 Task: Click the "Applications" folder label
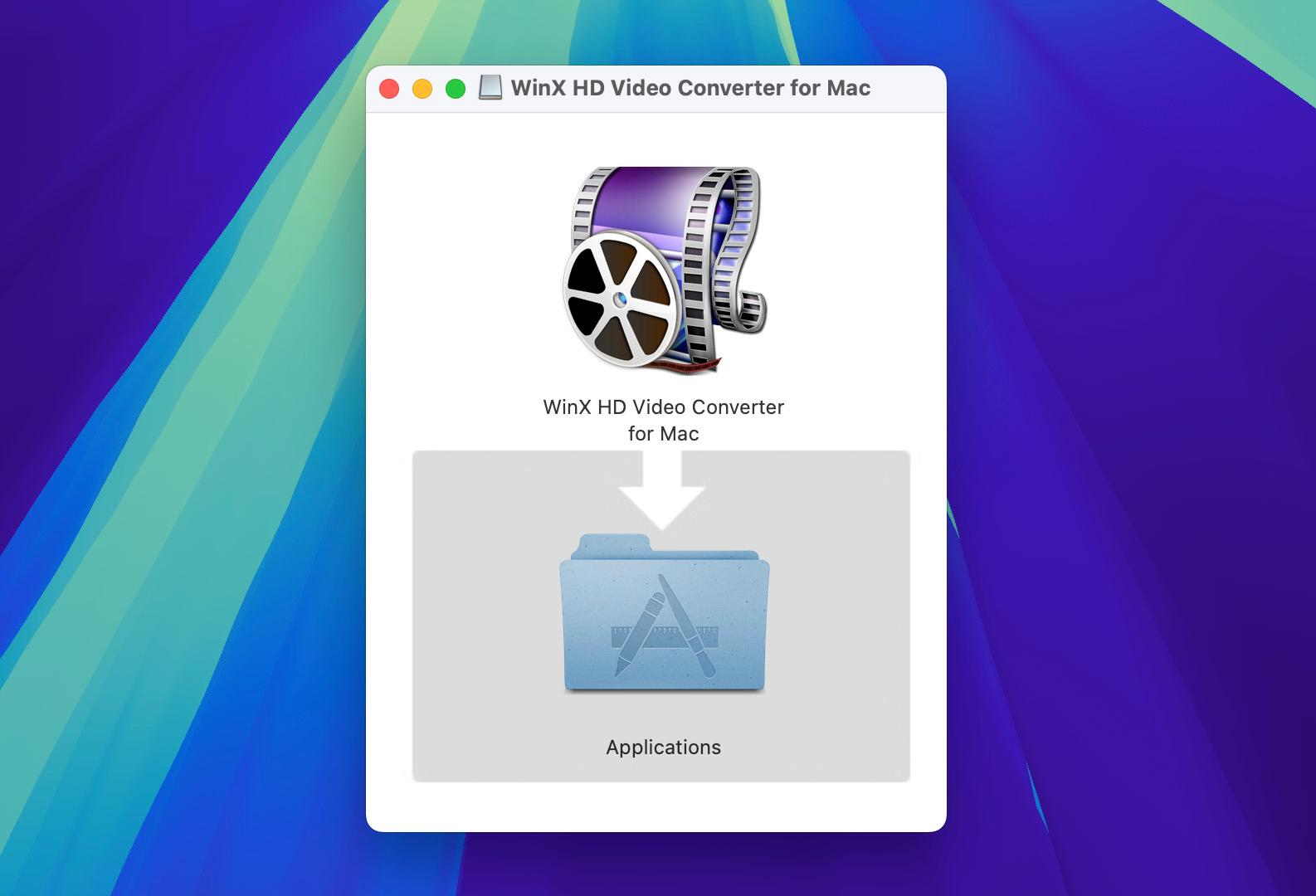[664, 747]
